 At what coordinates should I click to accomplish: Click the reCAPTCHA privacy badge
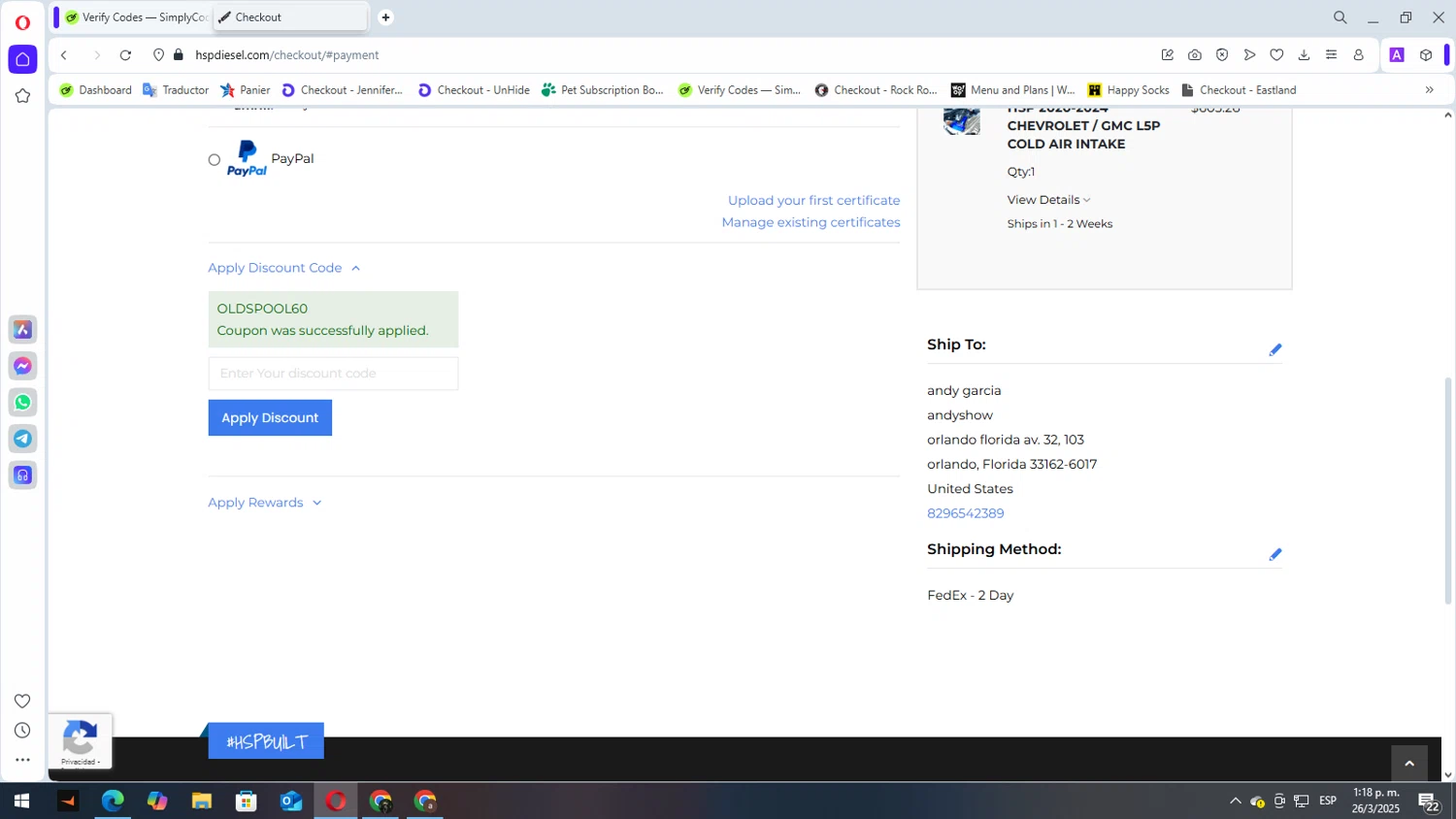coord(80,742)
